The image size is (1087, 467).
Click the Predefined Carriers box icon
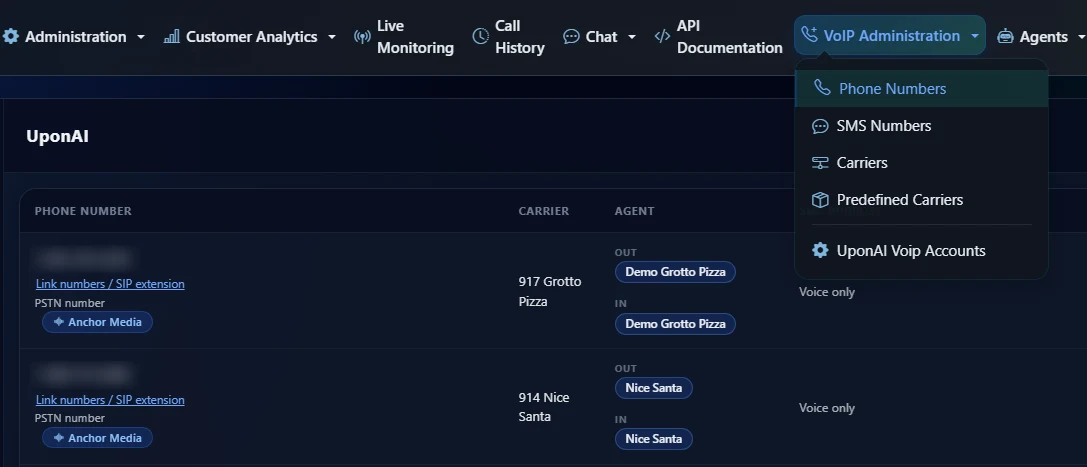(x=820, y=200)
